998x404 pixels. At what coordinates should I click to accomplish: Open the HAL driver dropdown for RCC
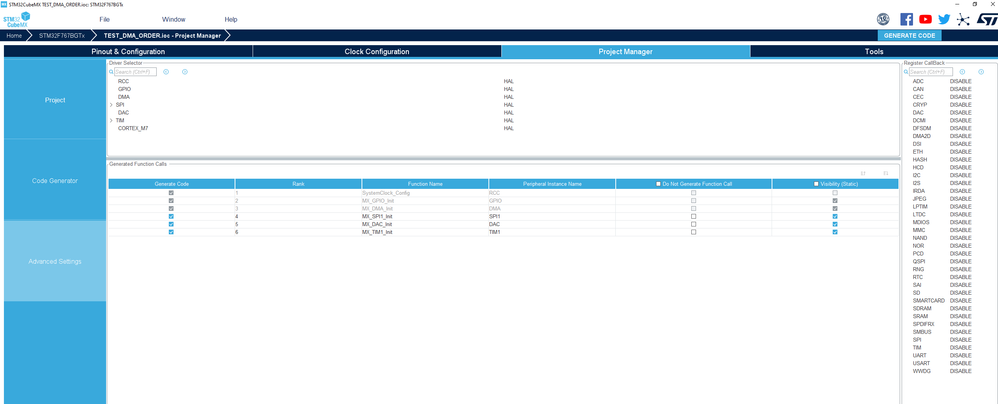click(509, 81)
